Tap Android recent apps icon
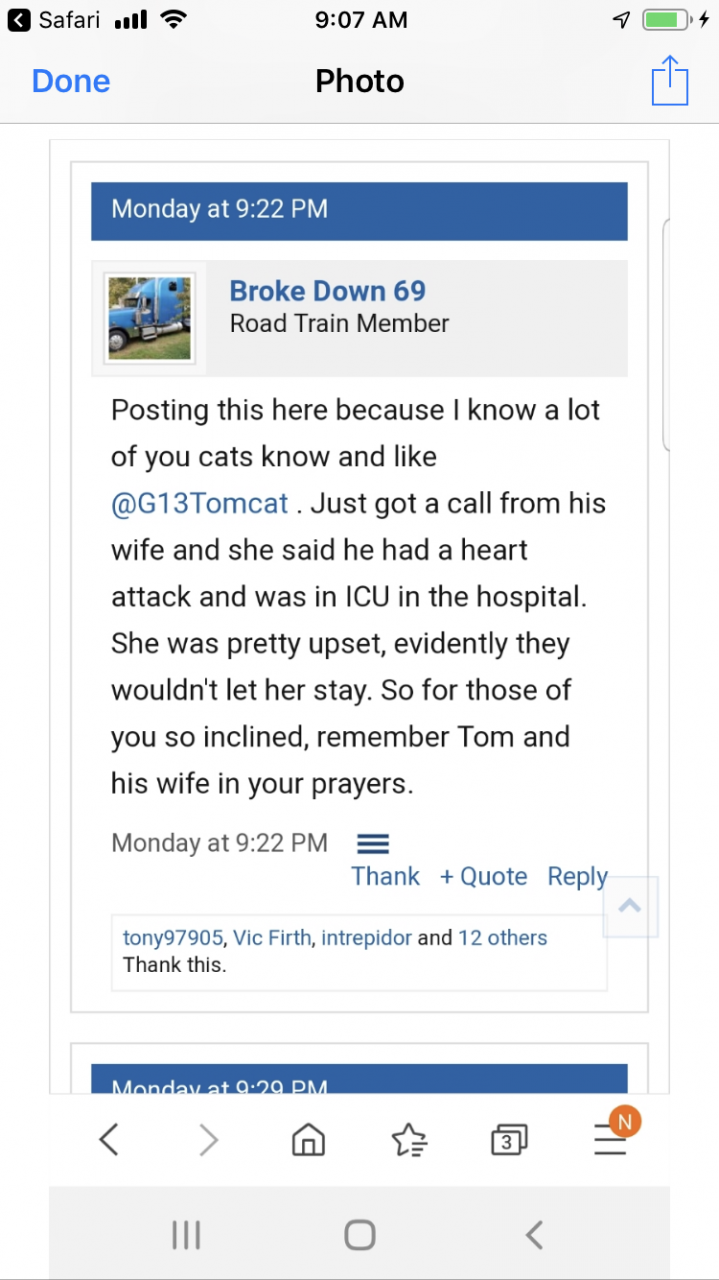 [186, 1235]
